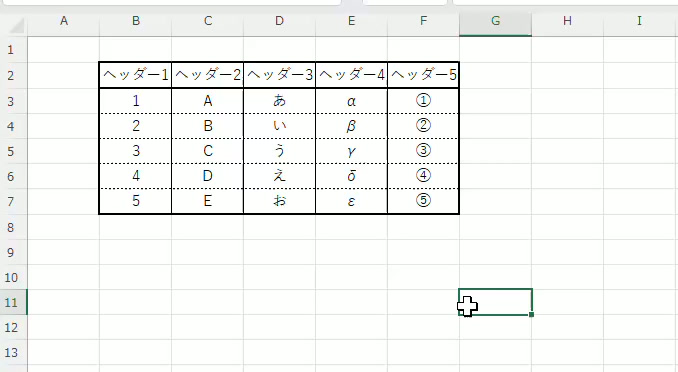
Task: Click fill handle of selected cell G11
Action: [531, 314]
